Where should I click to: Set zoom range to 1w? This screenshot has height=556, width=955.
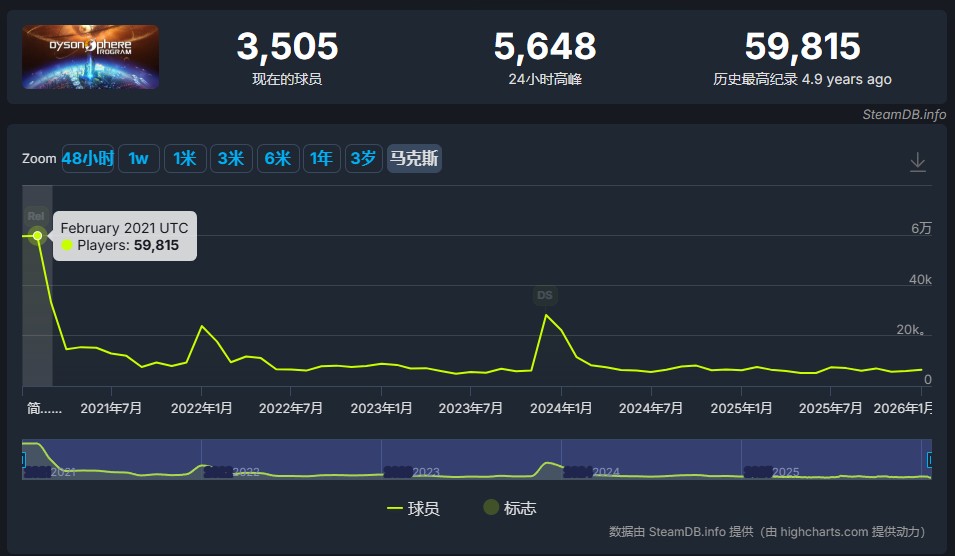138,158
